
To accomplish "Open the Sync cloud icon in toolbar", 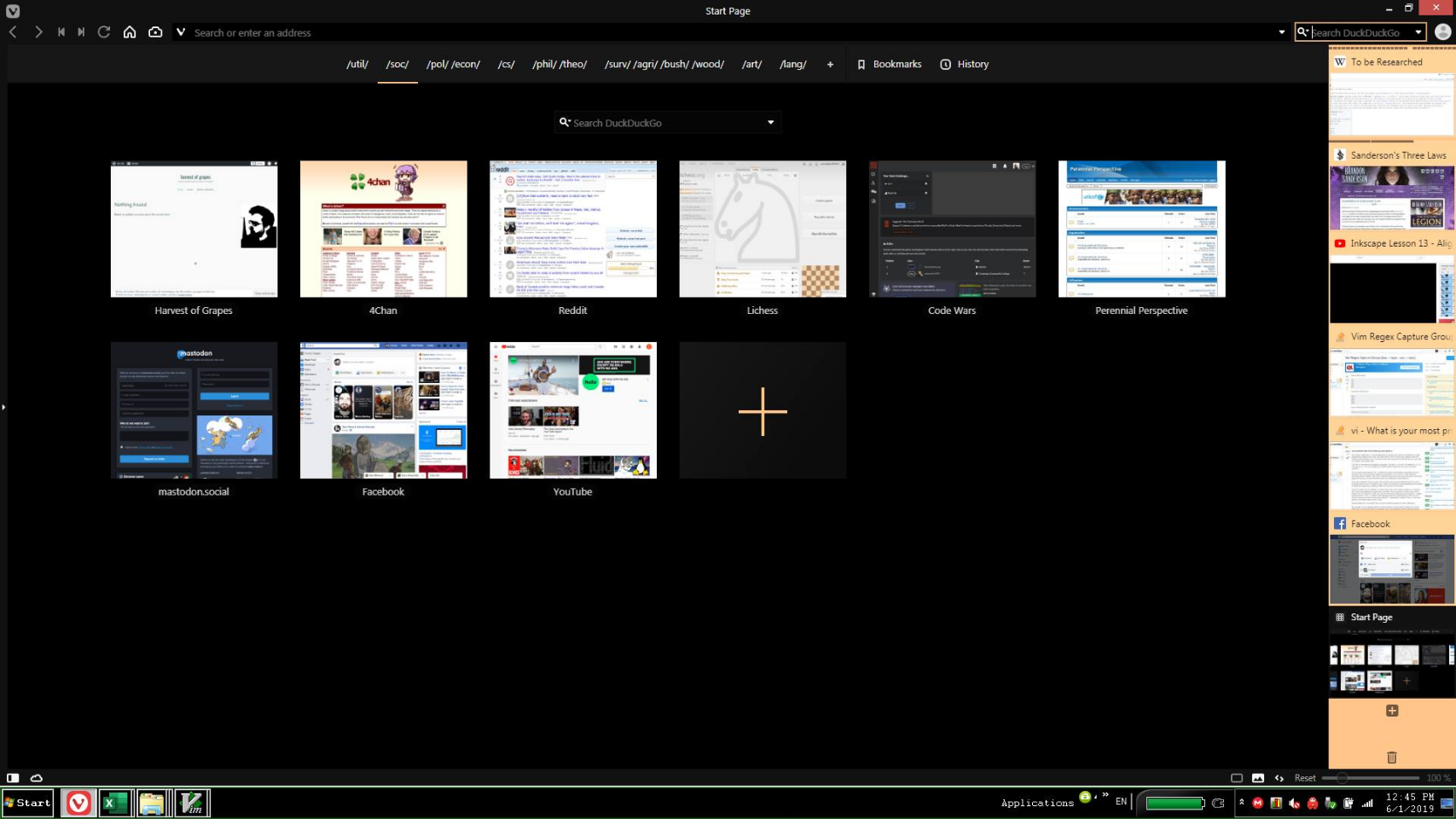I will (155, 32).
